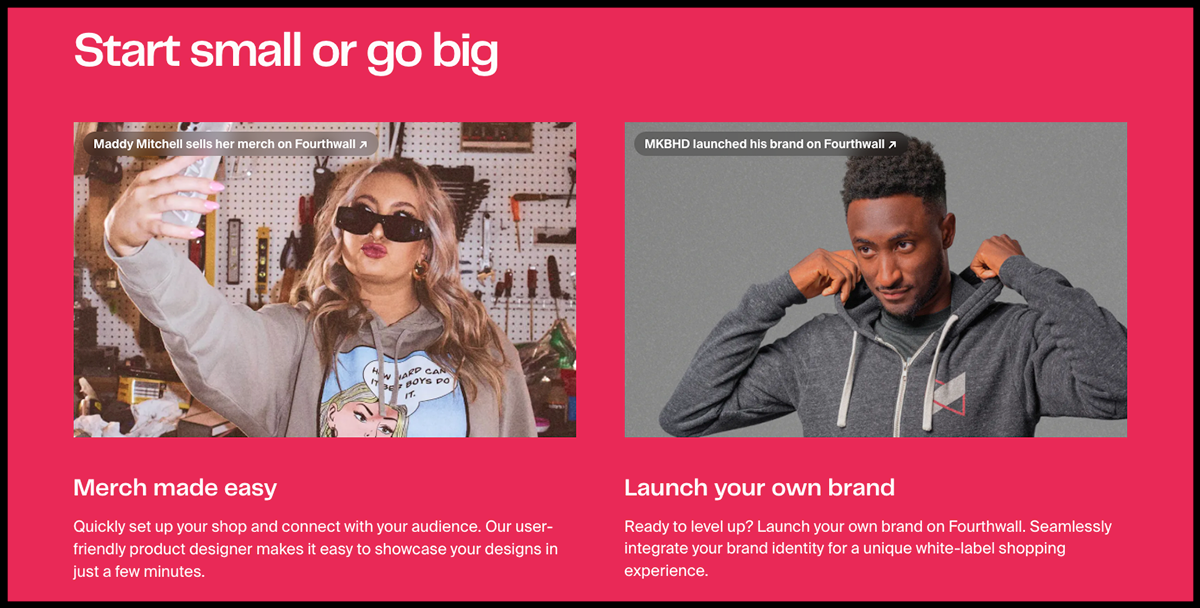
Task: Open the MKBHD launched his brand badge
Action: [770, 144]
